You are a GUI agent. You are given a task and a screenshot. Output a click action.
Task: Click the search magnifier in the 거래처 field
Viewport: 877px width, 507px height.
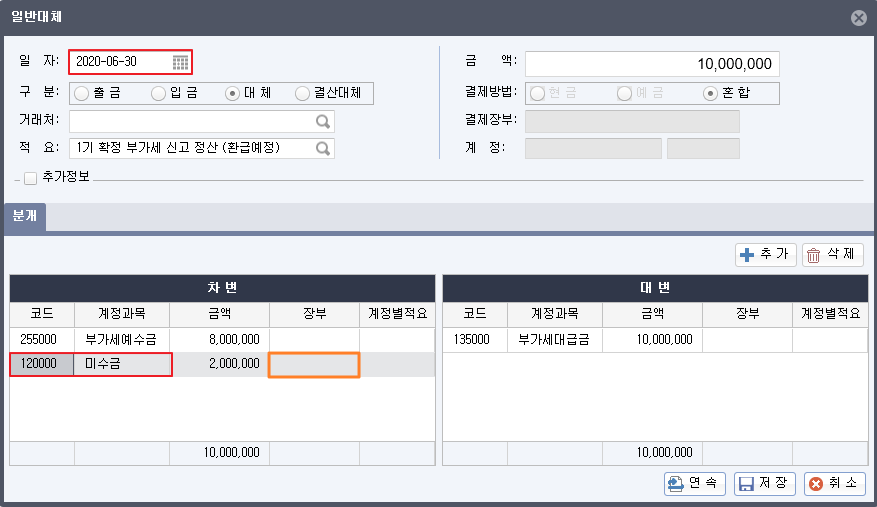pos(323,121)
